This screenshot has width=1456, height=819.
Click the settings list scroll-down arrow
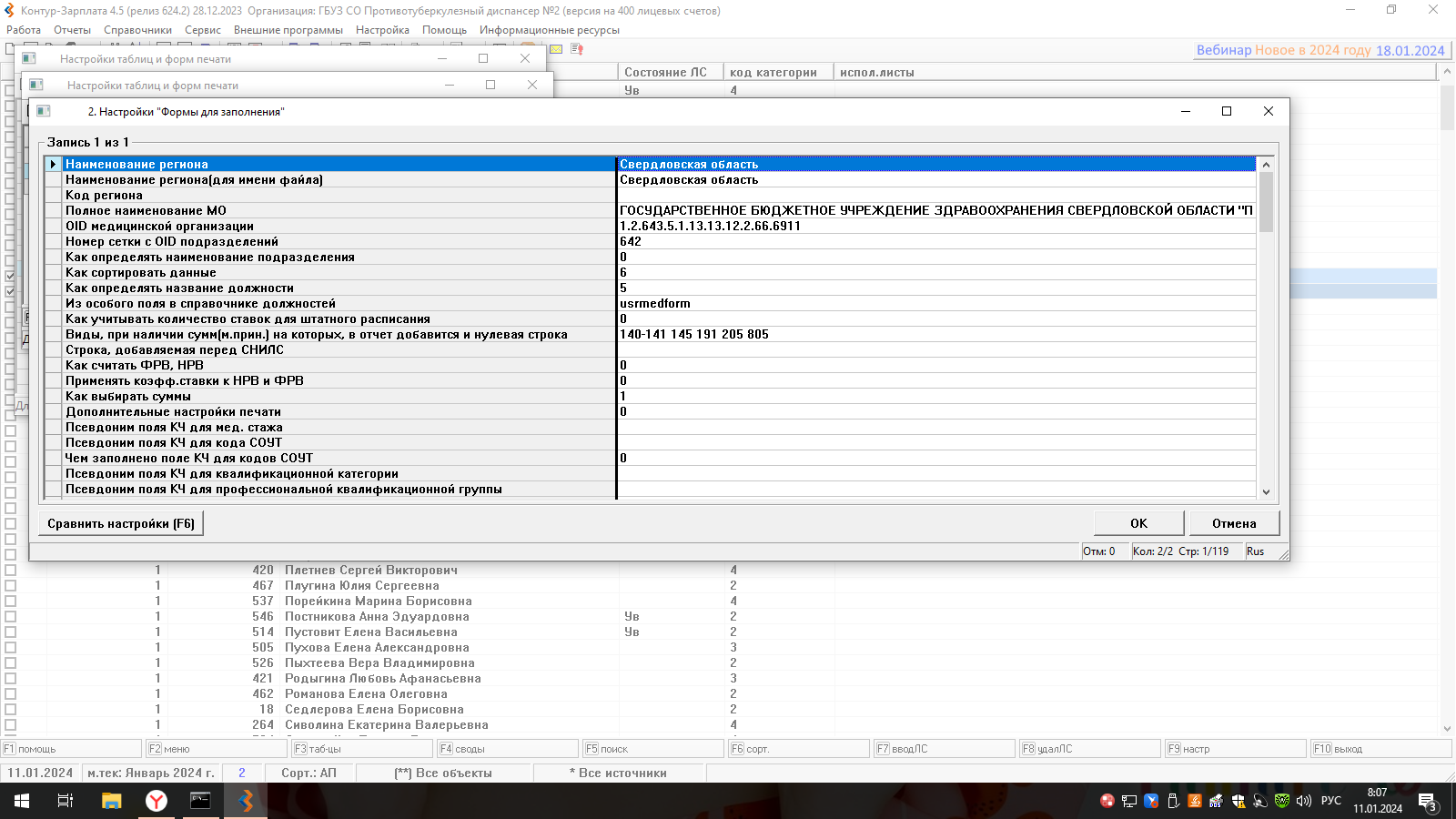[x=1266, y=491]
